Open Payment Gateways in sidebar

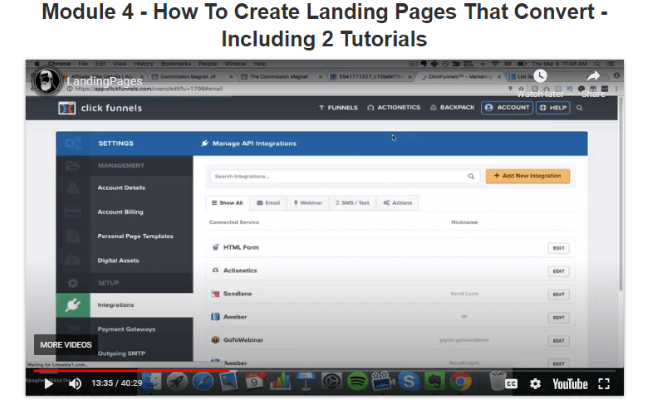click(126, 329)
